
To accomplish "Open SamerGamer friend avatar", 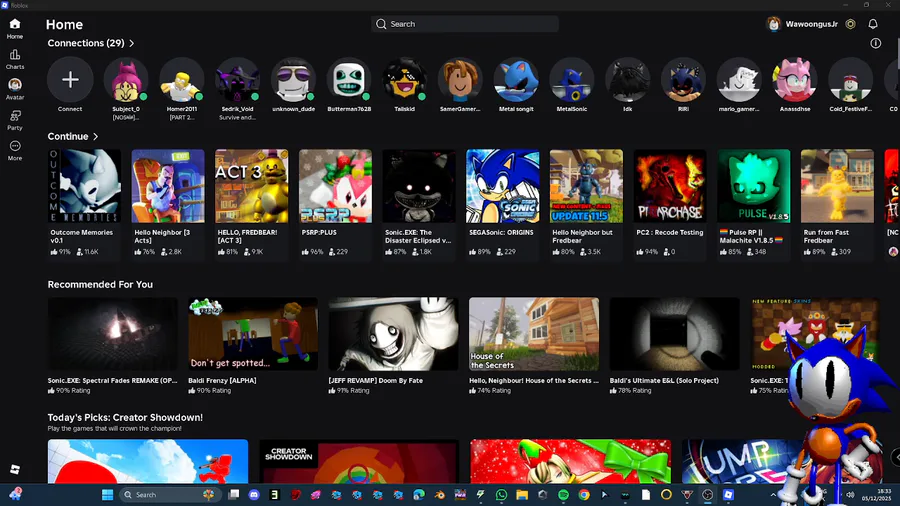I will click(x=460, y=80).
